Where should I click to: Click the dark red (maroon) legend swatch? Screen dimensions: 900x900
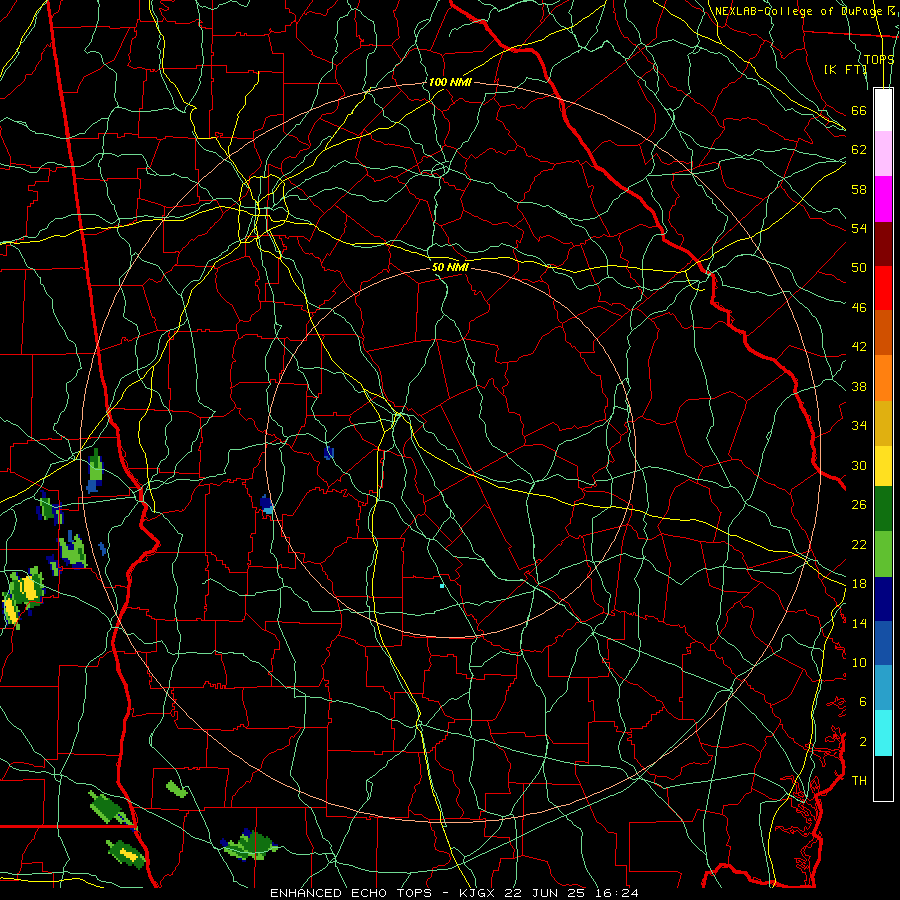(x=883, y=243)
